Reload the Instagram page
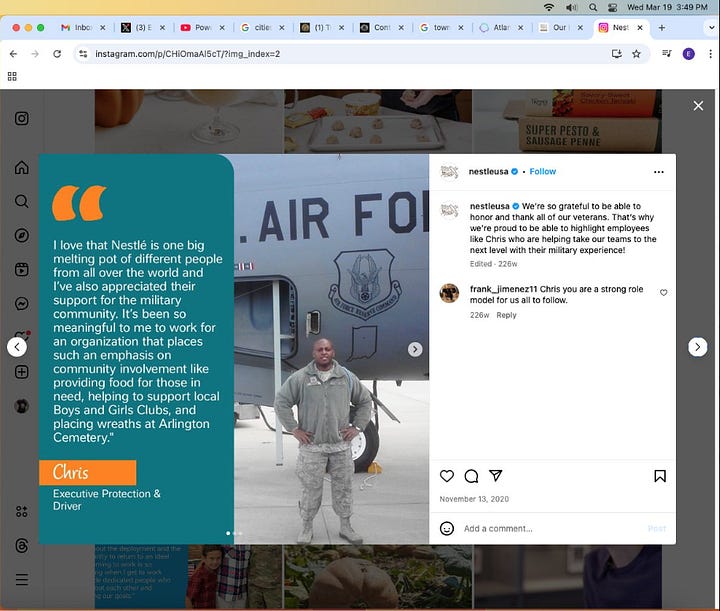This screenshot has height=611, width=720. 57,54
